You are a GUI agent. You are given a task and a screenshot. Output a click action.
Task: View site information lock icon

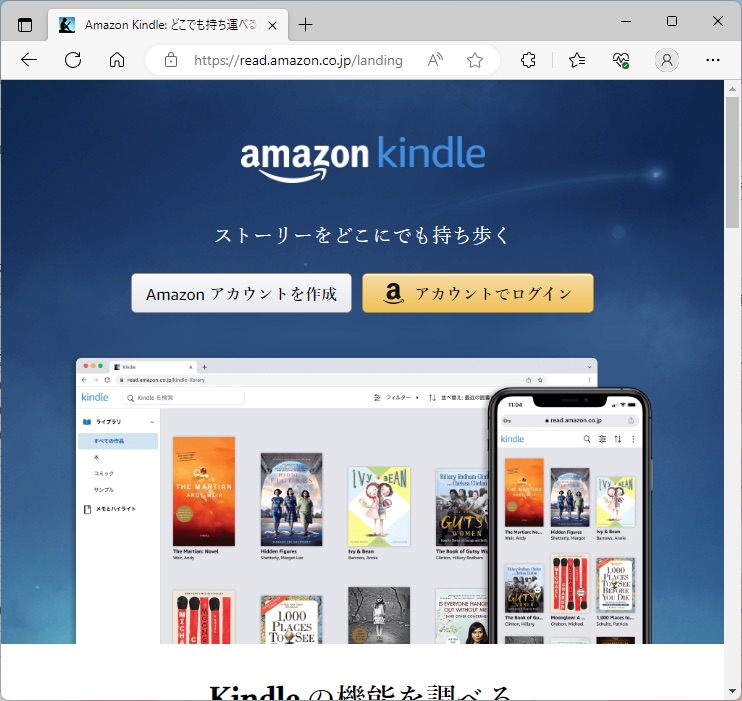pos(171,60)
